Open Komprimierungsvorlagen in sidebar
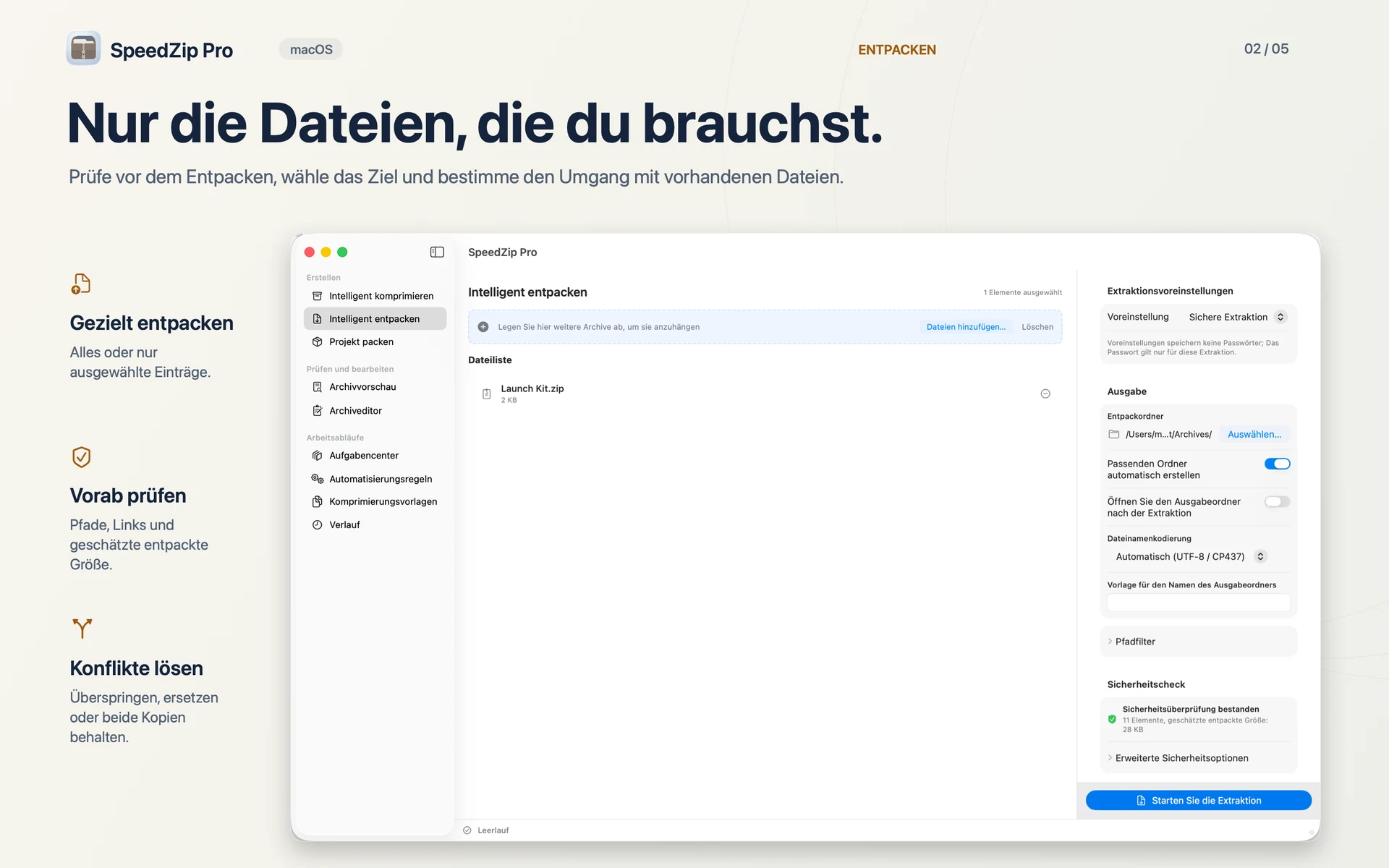 [x=375, y=501]
